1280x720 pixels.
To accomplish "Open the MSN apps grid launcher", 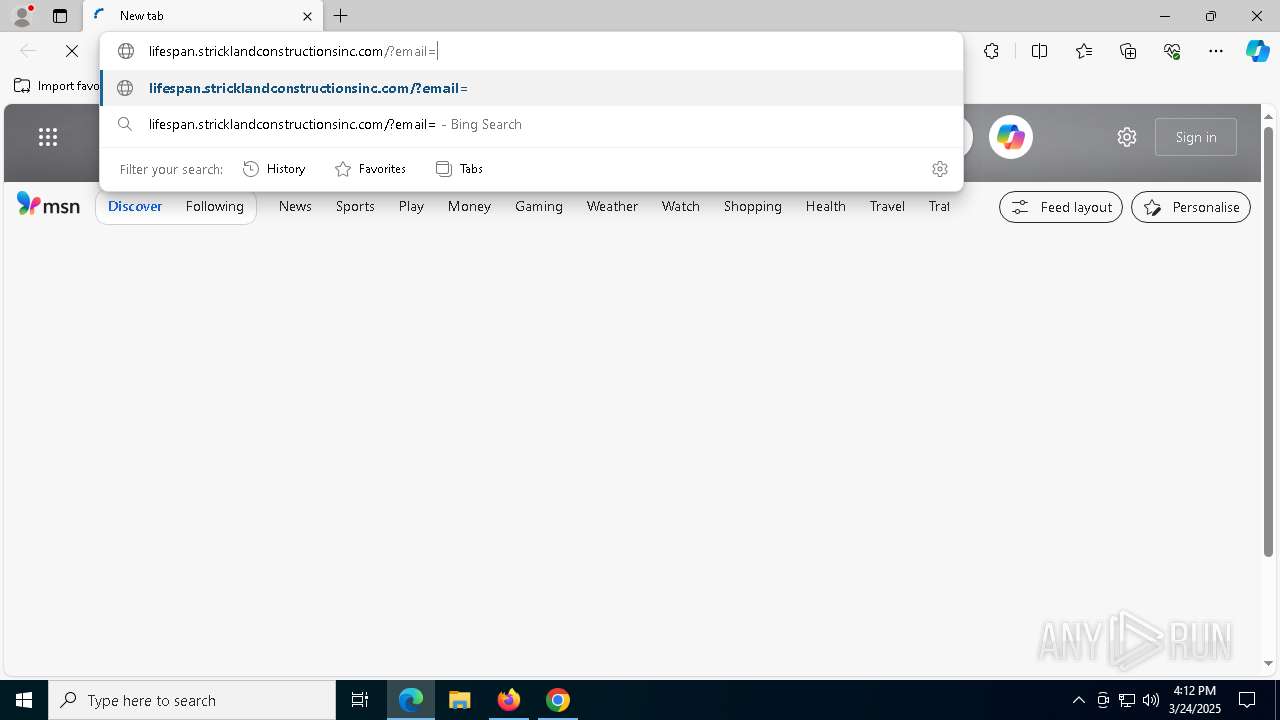I will [x=48, y=137].
